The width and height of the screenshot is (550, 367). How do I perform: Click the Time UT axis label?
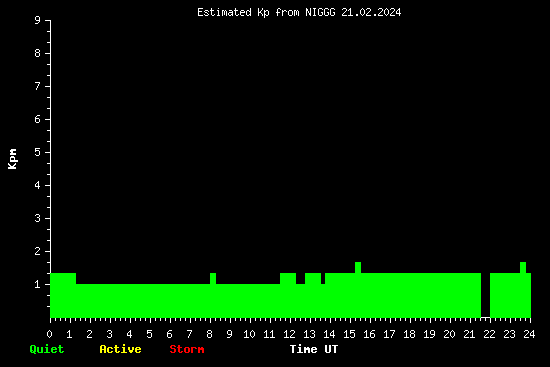coord(314,349)
